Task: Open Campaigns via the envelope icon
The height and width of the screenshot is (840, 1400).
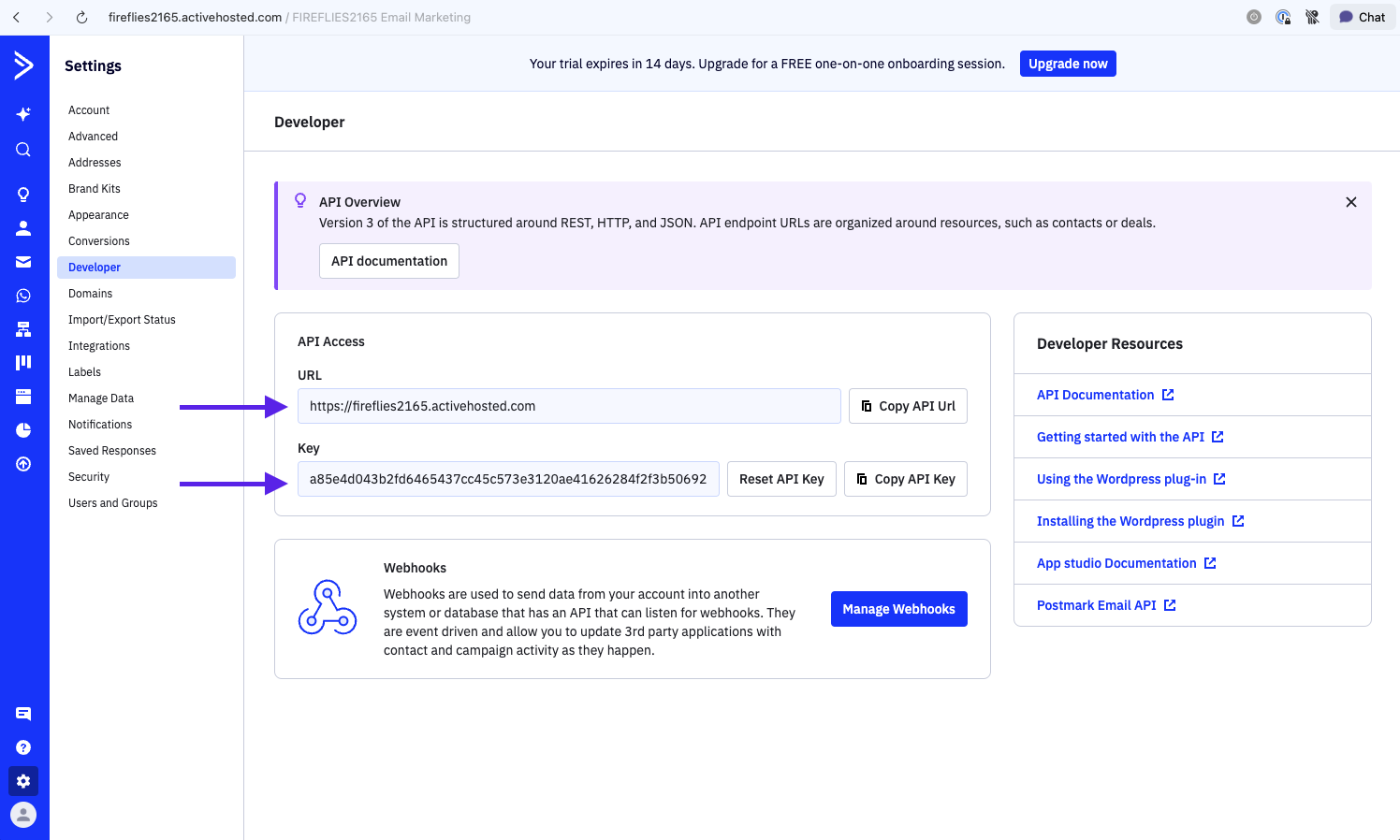Action: click(x=23, y=262)
